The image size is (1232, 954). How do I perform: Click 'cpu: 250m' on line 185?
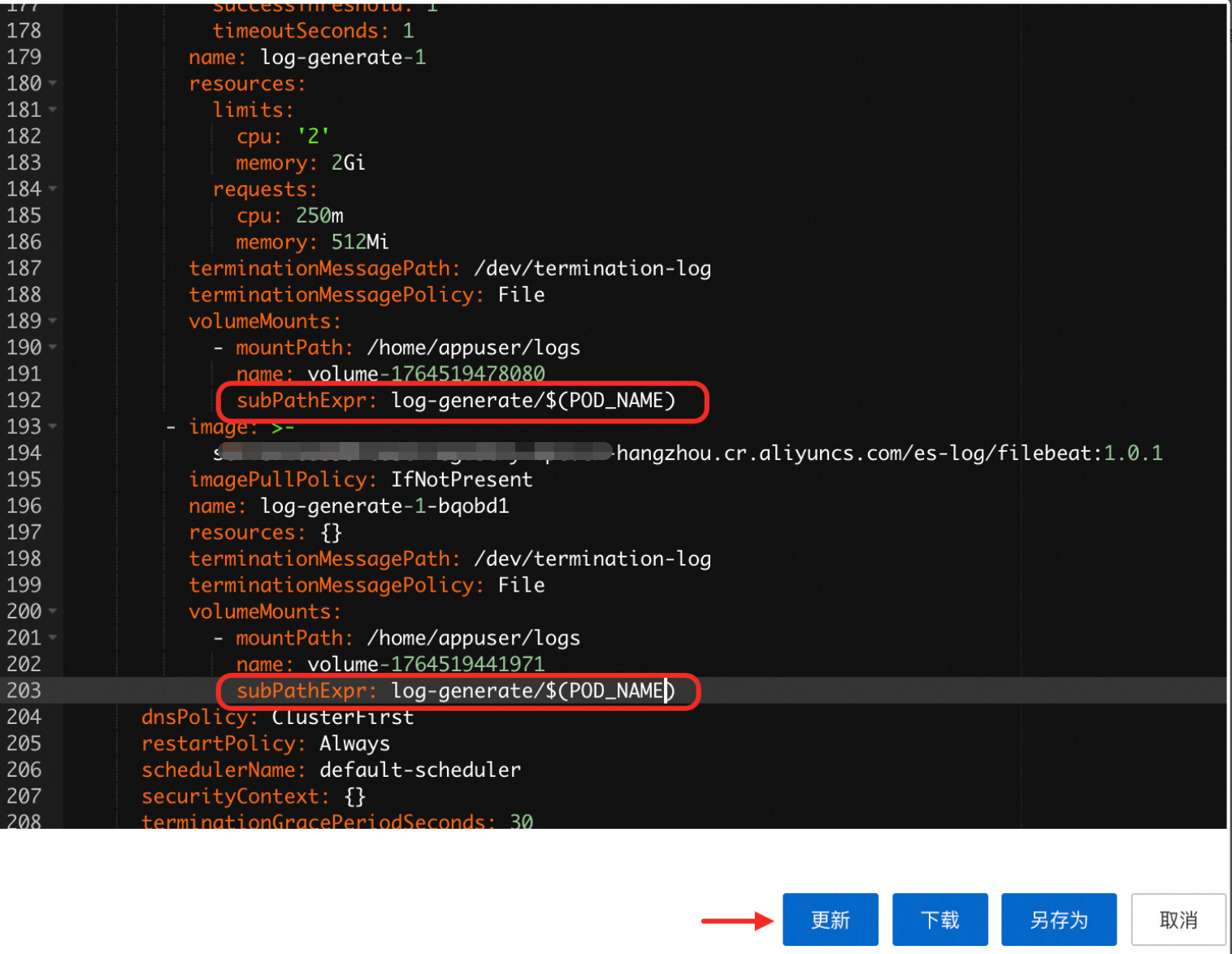pyautogui.click(x=290, y=215)
